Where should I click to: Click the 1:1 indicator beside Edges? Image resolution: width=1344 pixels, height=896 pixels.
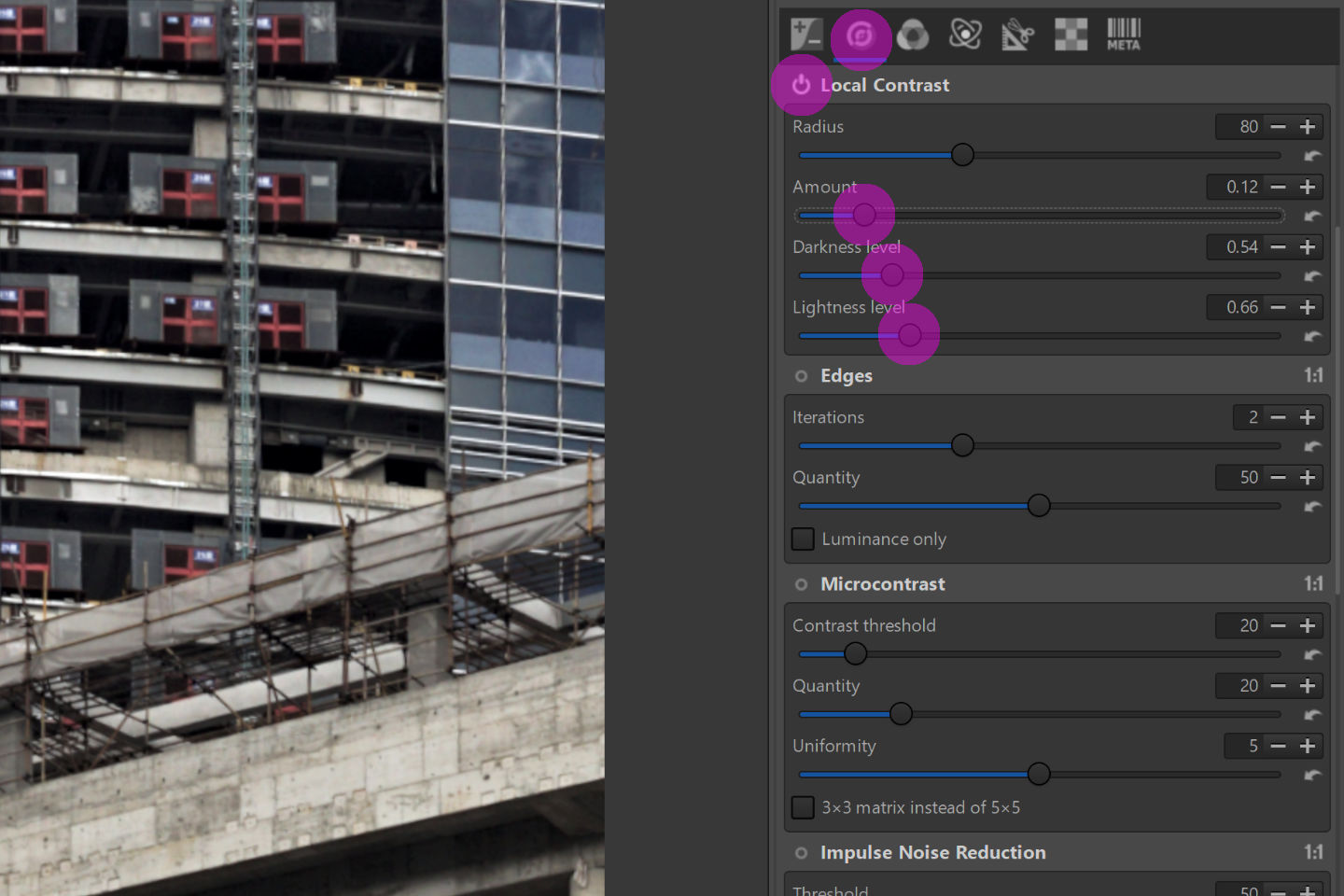(x=1313, y=375)
